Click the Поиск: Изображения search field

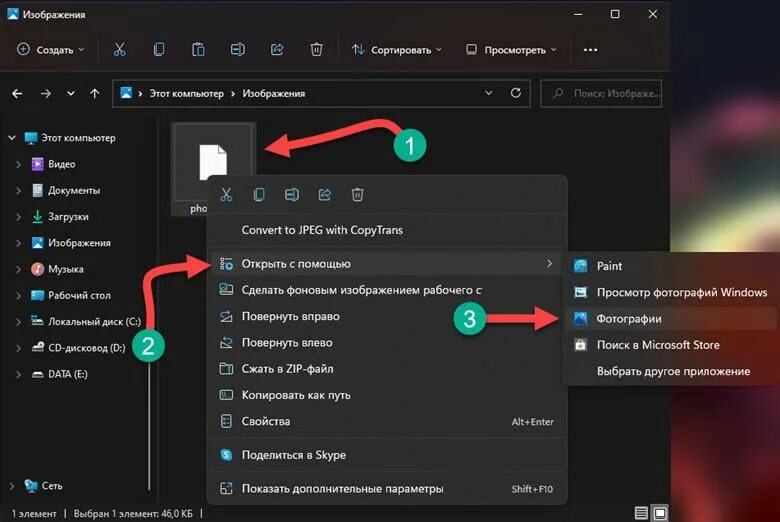tap(601, 93)
